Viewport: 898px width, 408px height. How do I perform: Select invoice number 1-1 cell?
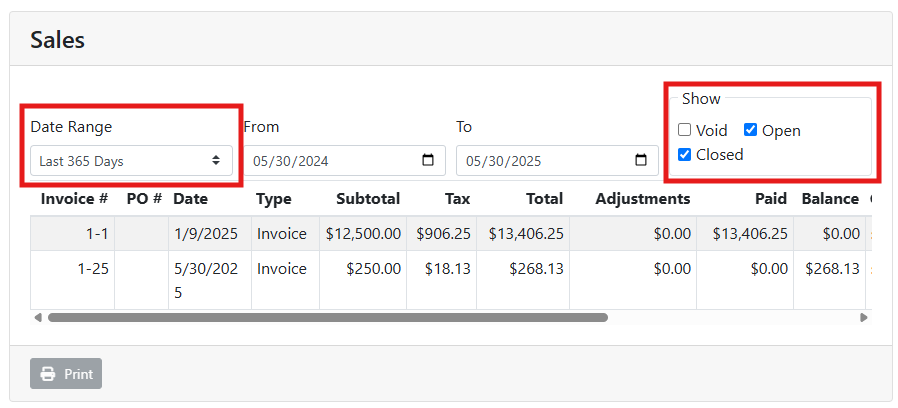pyautogui.click(x=73, y=233)
